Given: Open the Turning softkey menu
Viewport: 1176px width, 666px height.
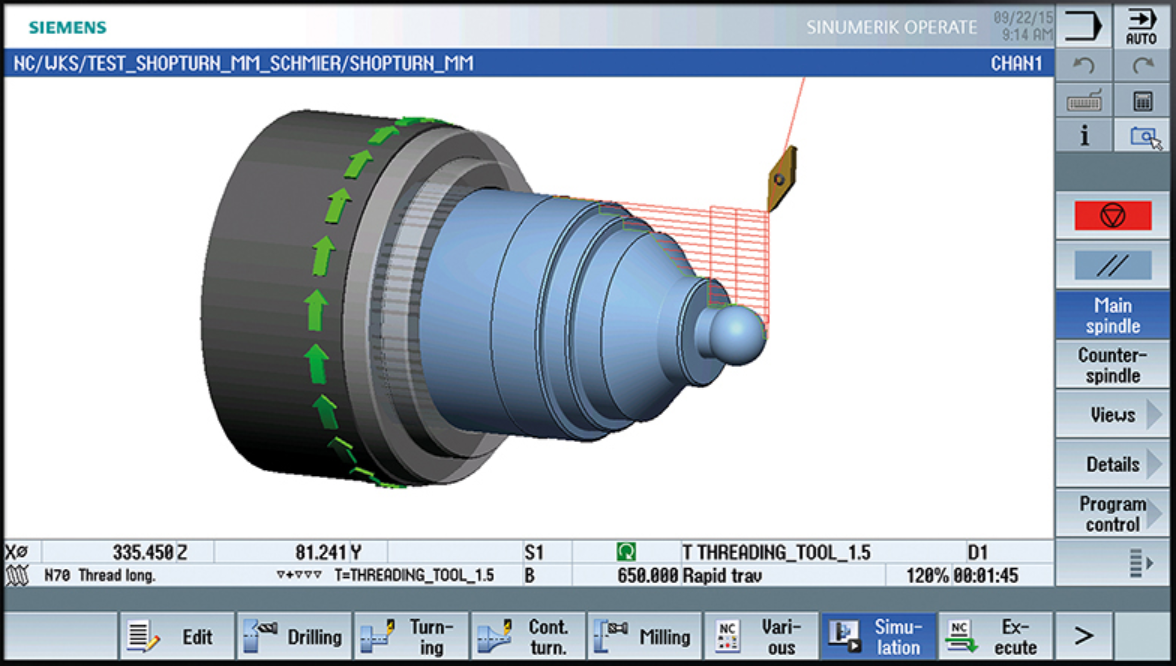Looking at the screenshot, I should click(411, 637).
